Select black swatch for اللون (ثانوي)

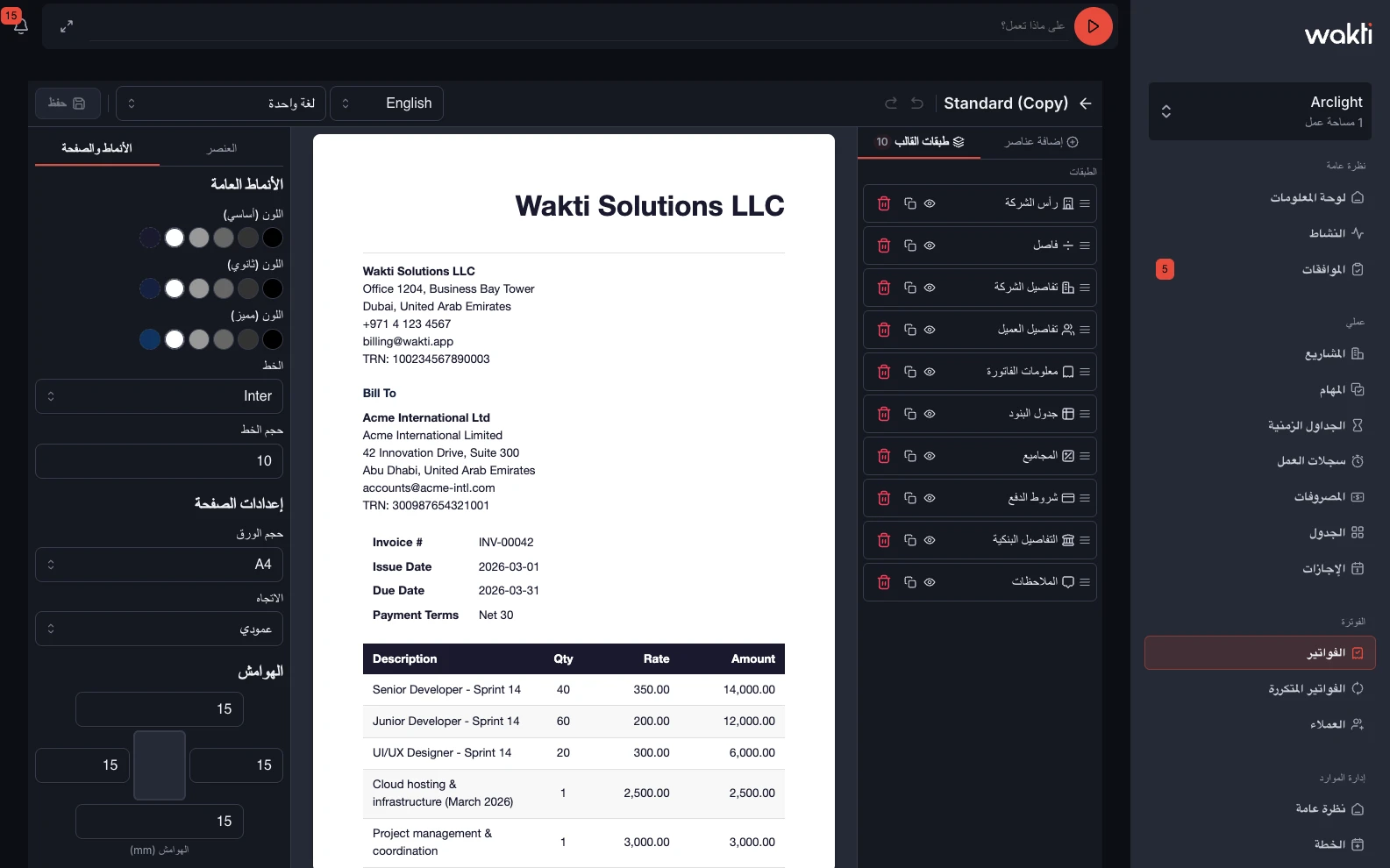coord(273,288)
